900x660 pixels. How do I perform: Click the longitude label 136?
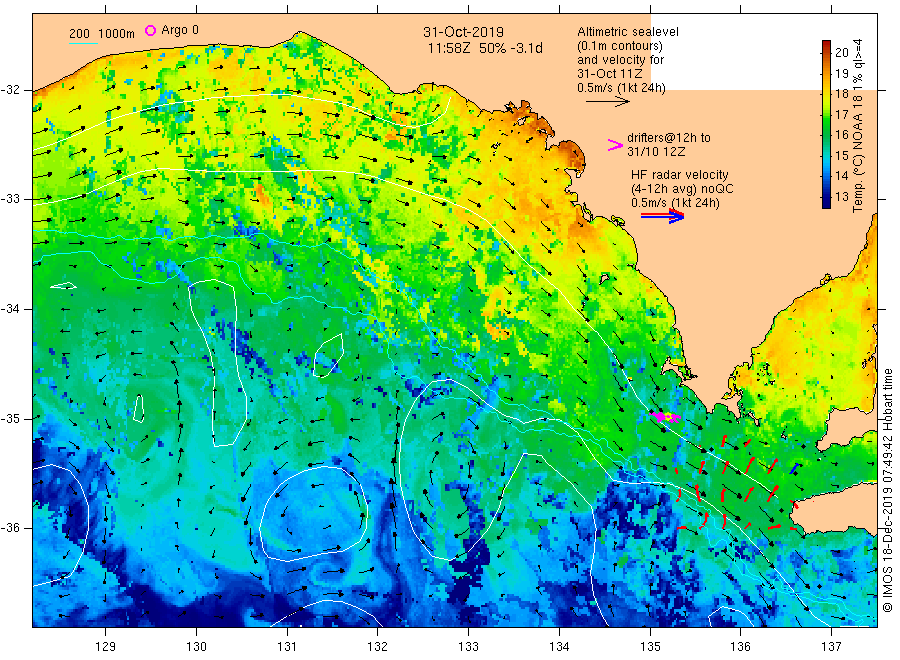(x=740, y=647)
